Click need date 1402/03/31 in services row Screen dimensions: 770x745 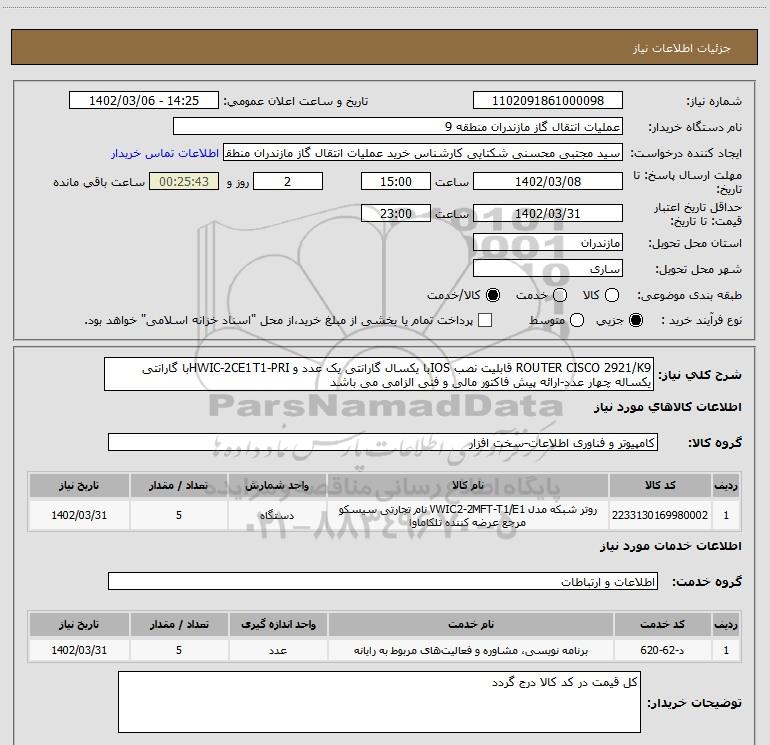[79, 650]
